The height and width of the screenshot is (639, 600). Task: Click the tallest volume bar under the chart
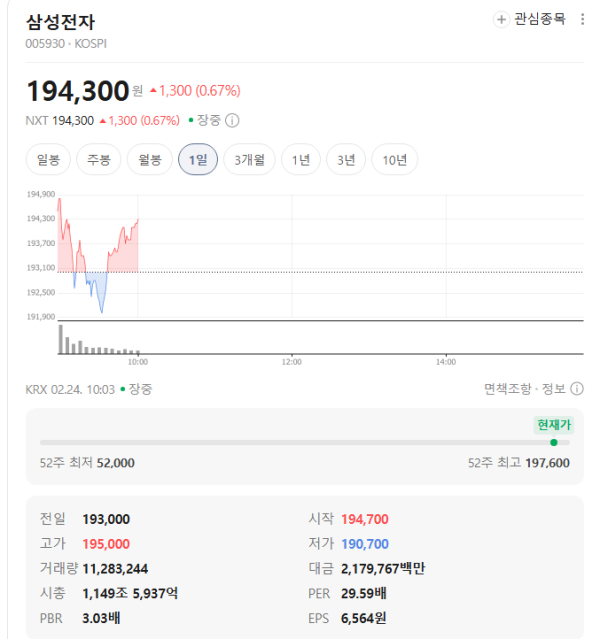60,339
